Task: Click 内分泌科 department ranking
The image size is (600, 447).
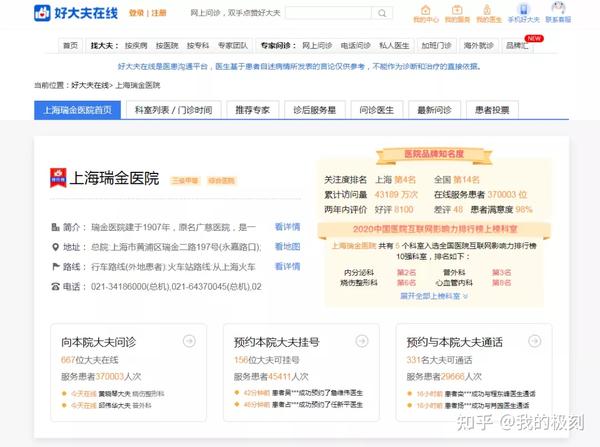Action: pyautogui.click(x=359, y=272)
